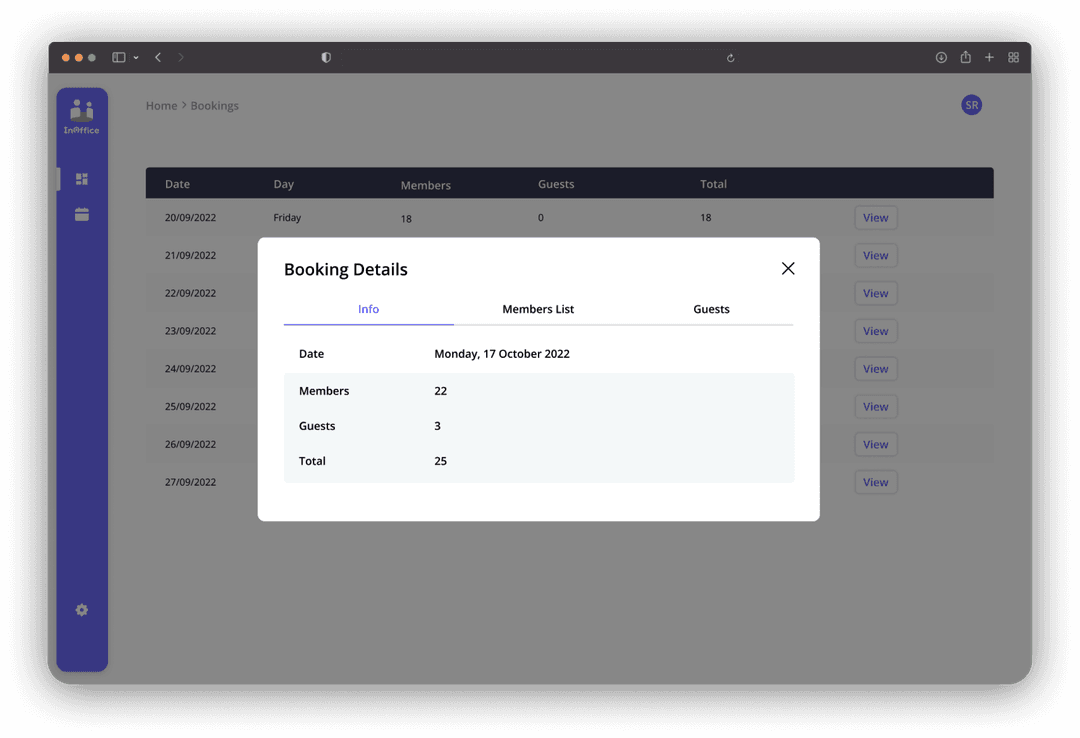Screen dimensions: 1080x738
Task: View the 20/09/2022 booking
Action: (x=875, y=218)
